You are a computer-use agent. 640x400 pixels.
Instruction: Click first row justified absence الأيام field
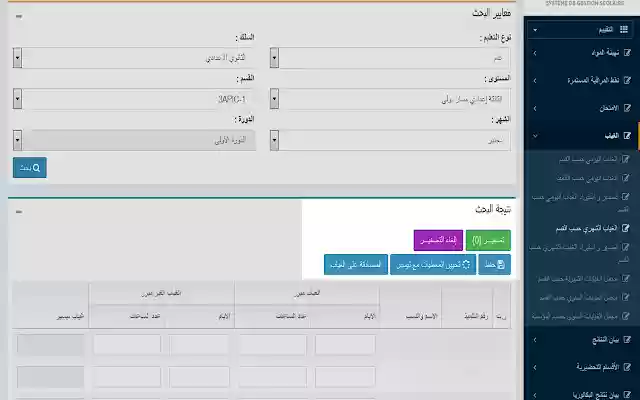[x=345, y=345]
